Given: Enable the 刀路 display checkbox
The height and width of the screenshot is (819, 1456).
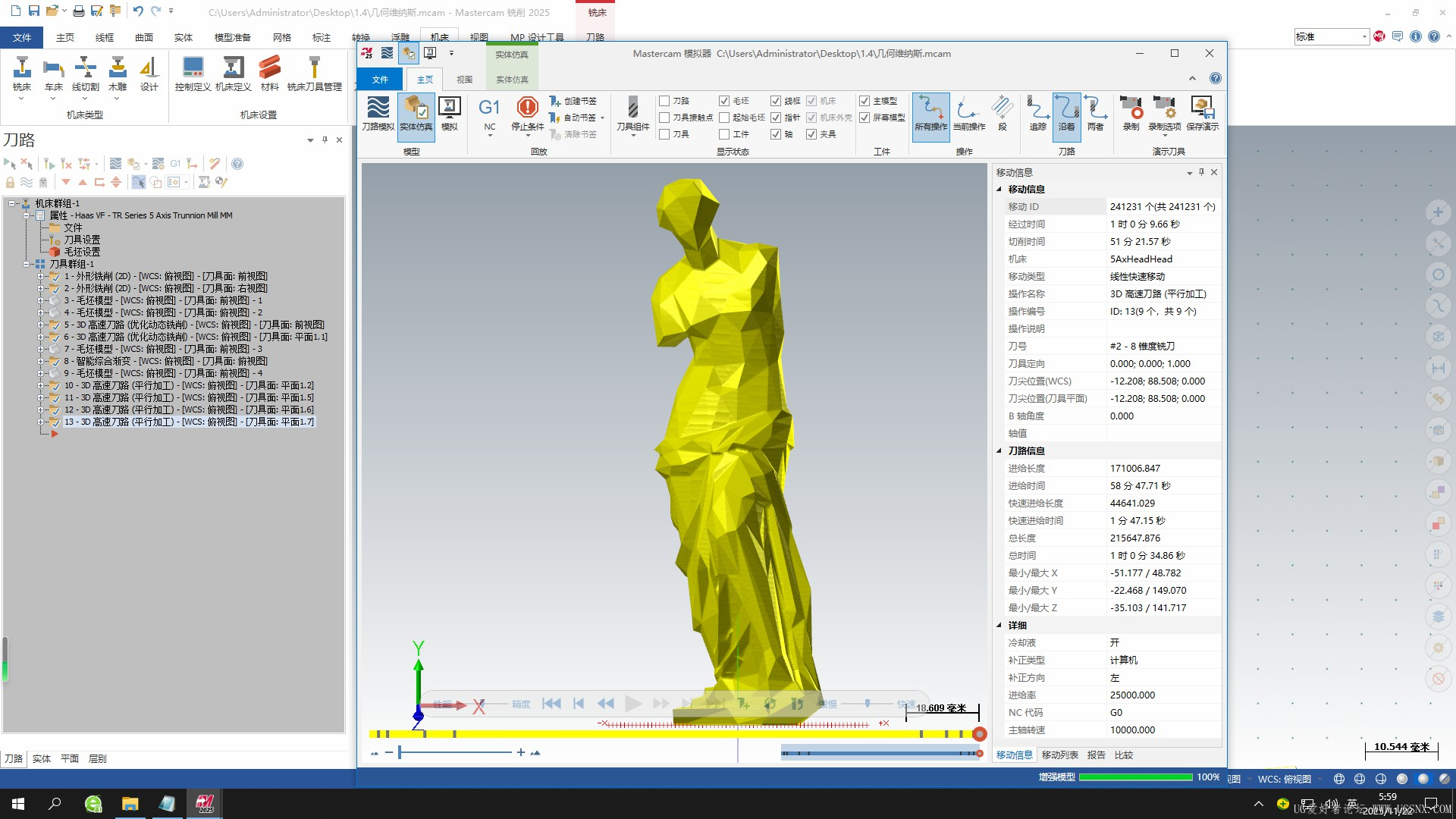Looking at the screenshot, I should 664,101.
